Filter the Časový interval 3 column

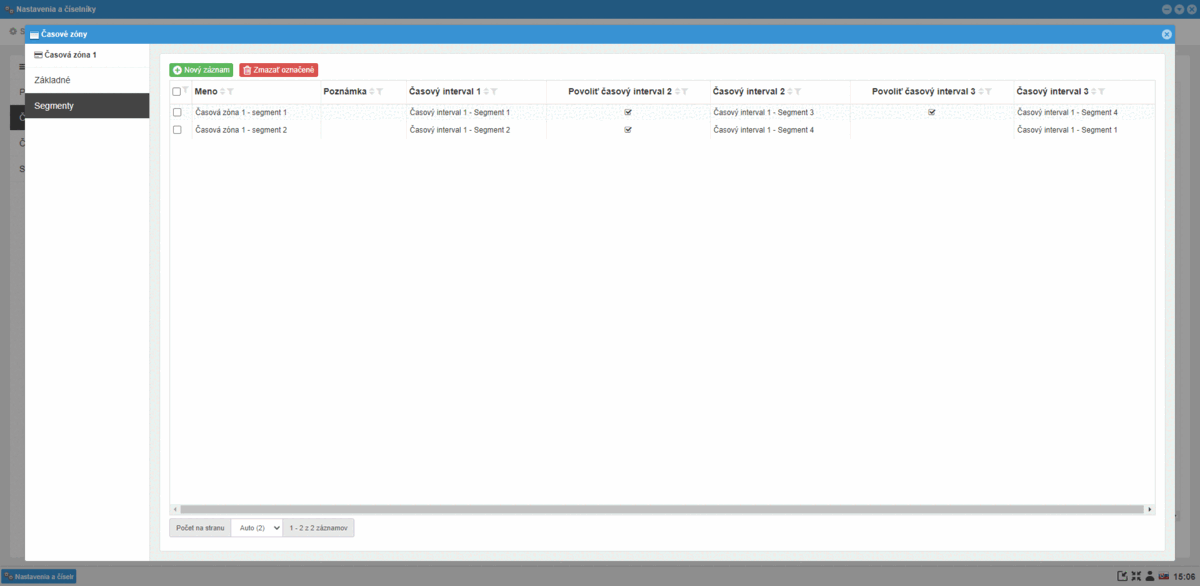click(x=1101, y=91)
